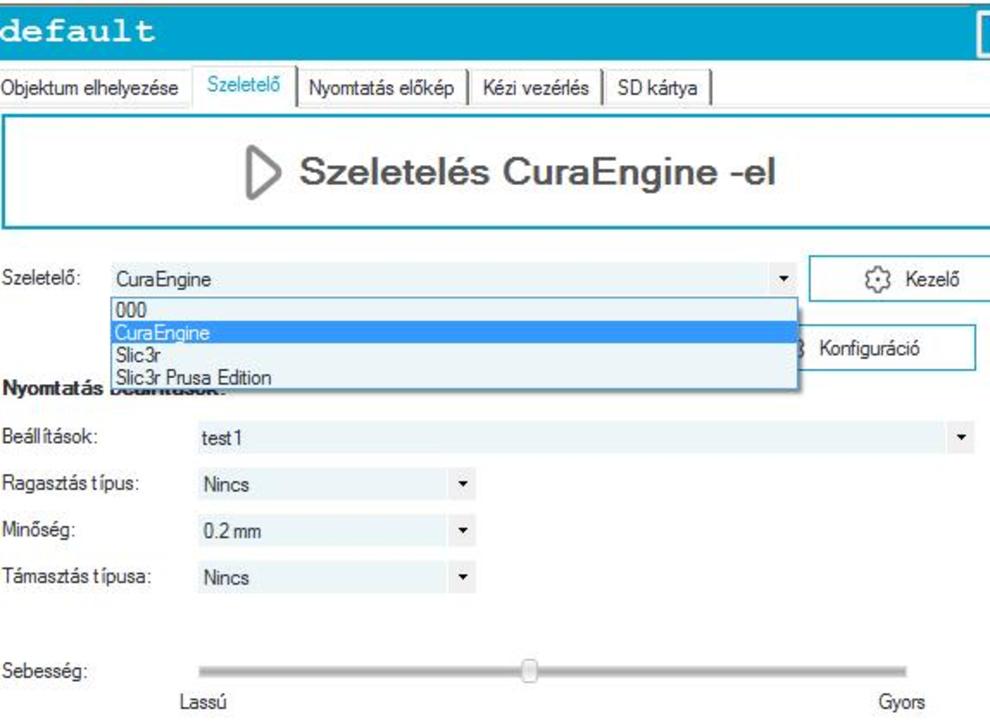Open the Nyomtatás előkép tab
Image resolution: width=990 pixels, height=721 pixels.
381,88
